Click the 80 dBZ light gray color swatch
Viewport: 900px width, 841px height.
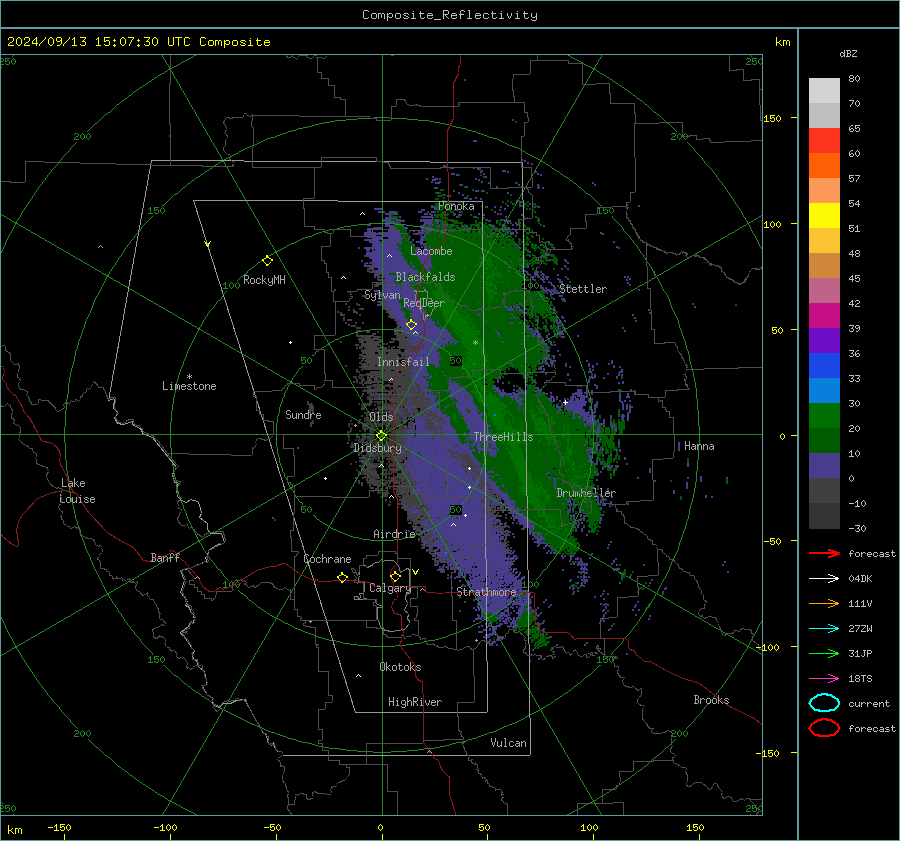824,91
